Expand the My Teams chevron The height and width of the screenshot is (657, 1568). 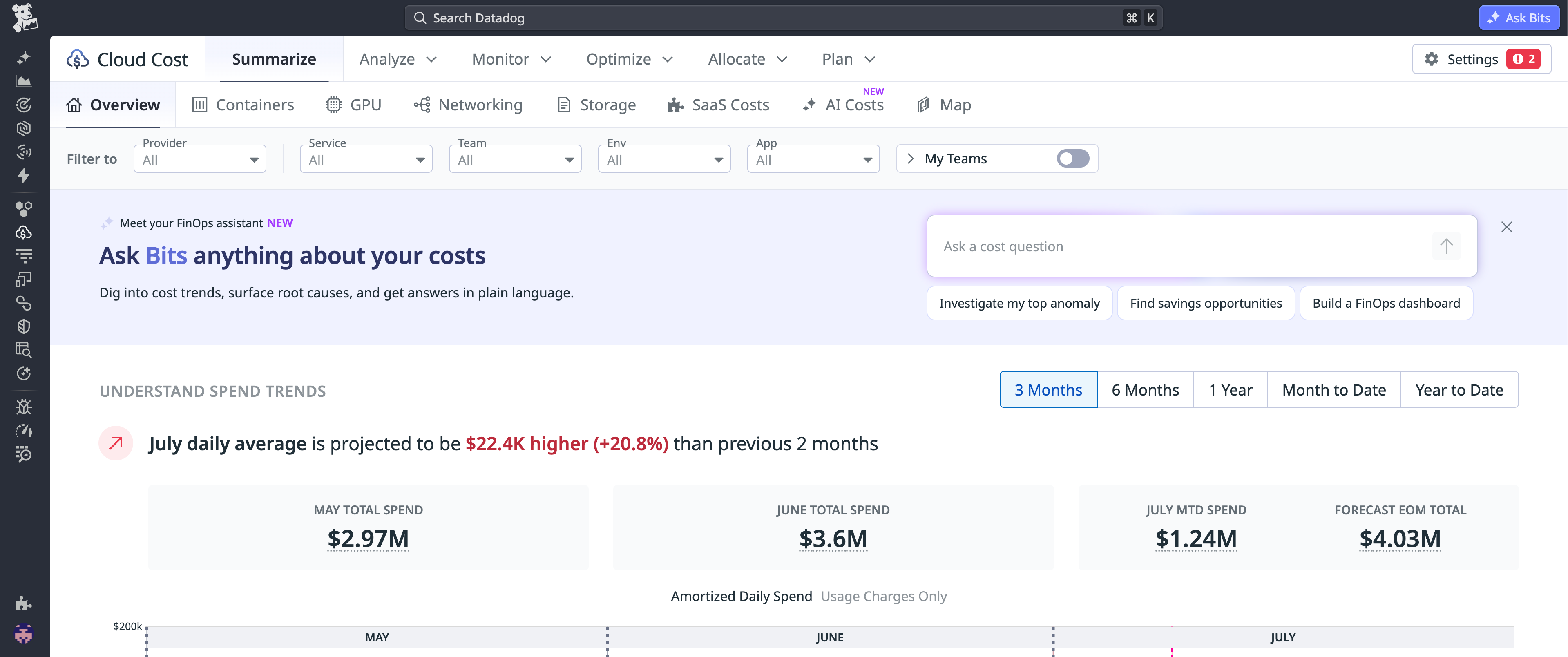[x=911, y=158]
